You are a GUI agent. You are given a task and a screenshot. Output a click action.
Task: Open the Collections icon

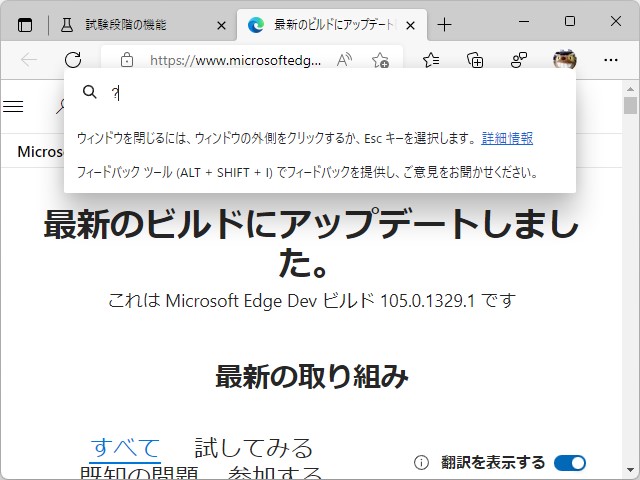(475, 60)
